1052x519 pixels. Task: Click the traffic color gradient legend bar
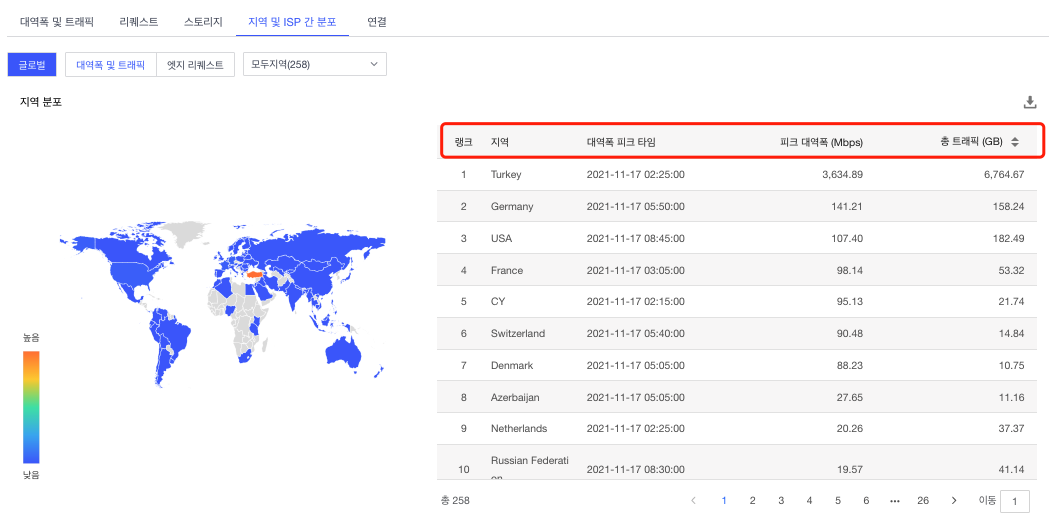tap(31, 407)
